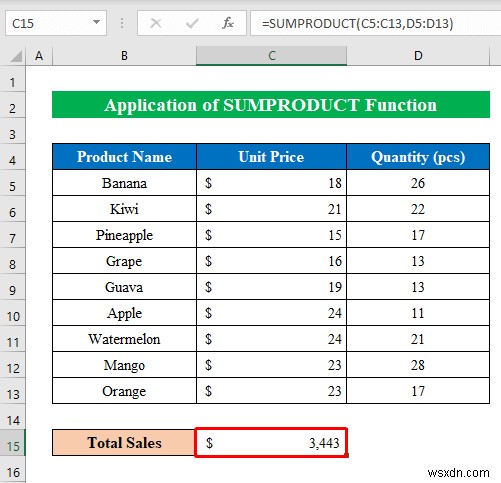Click Kiwi's unit price cell $21
The image size is (501, 483).
(271, 209)
